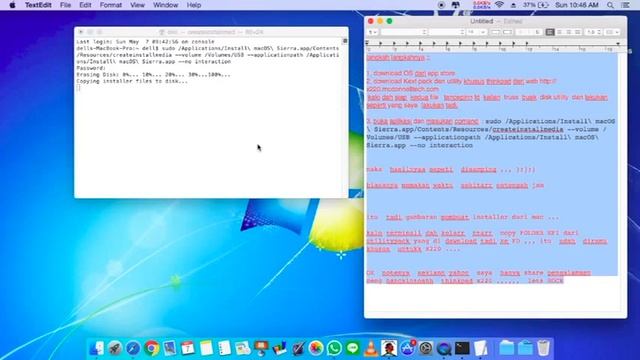Screen dimensions: 640x360
Task: Open the Apple menu
Action: pyautogui.click(x=12, y=5)
